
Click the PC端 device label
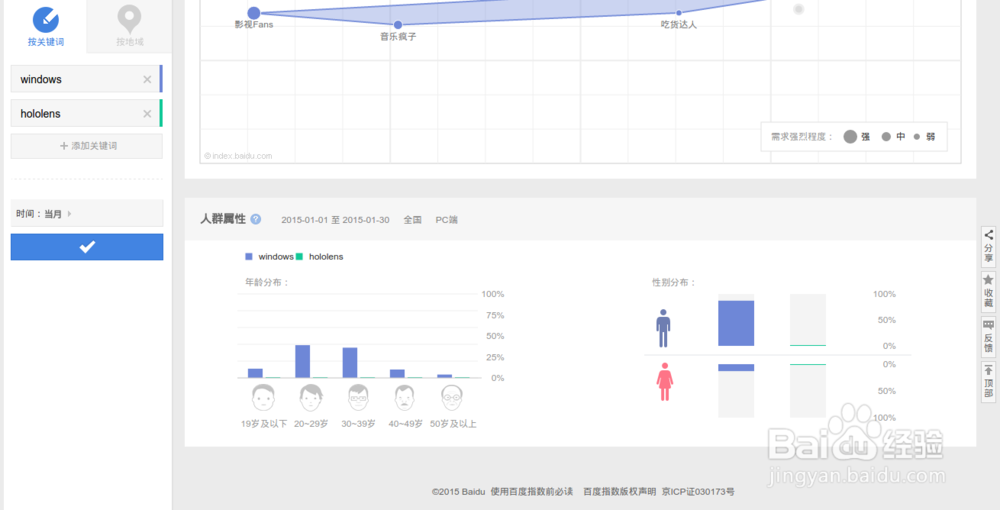pos(446,219)
